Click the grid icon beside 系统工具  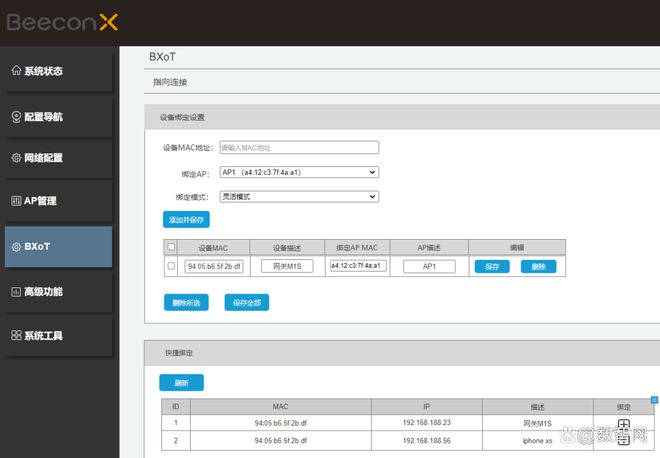16,336
